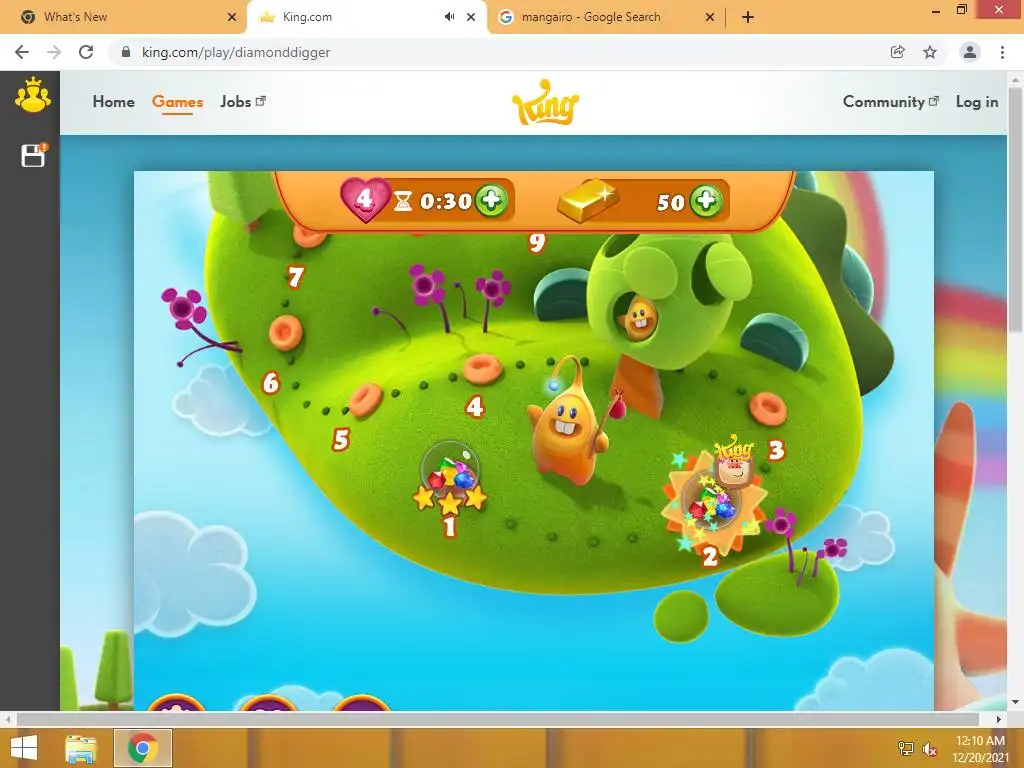View site security lock info
This screenshot has width=1024, height=768.
point(126,52)
